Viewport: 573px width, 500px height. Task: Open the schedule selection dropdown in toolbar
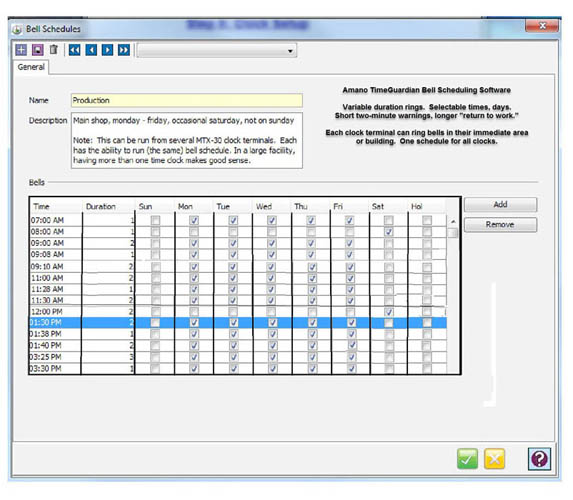point(217,50)
